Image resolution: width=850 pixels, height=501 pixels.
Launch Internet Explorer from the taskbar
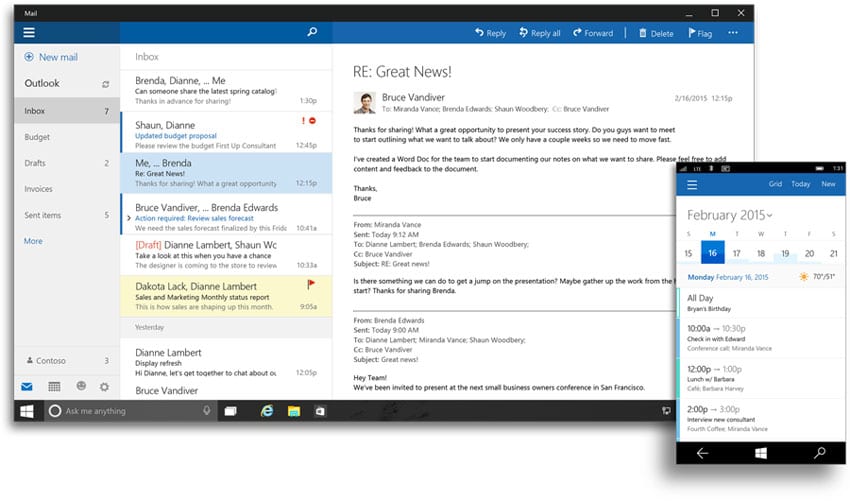(x=267, y=411)
